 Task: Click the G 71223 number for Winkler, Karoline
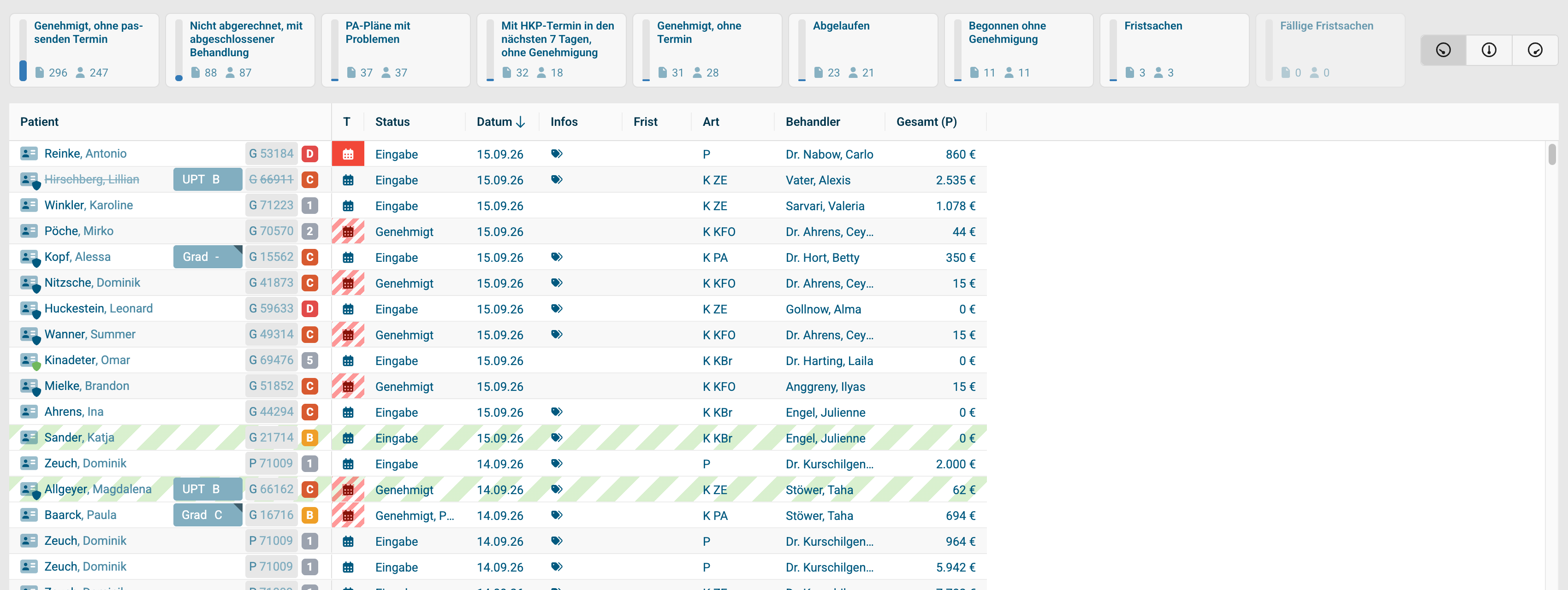click(x=271, y=205)
